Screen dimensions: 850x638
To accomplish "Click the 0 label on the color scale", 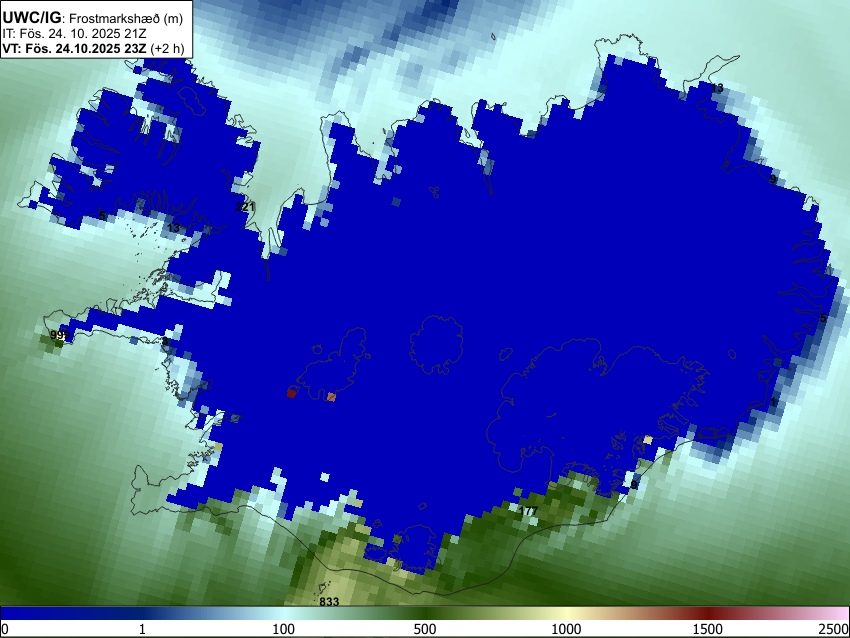I will click(5, 629).
